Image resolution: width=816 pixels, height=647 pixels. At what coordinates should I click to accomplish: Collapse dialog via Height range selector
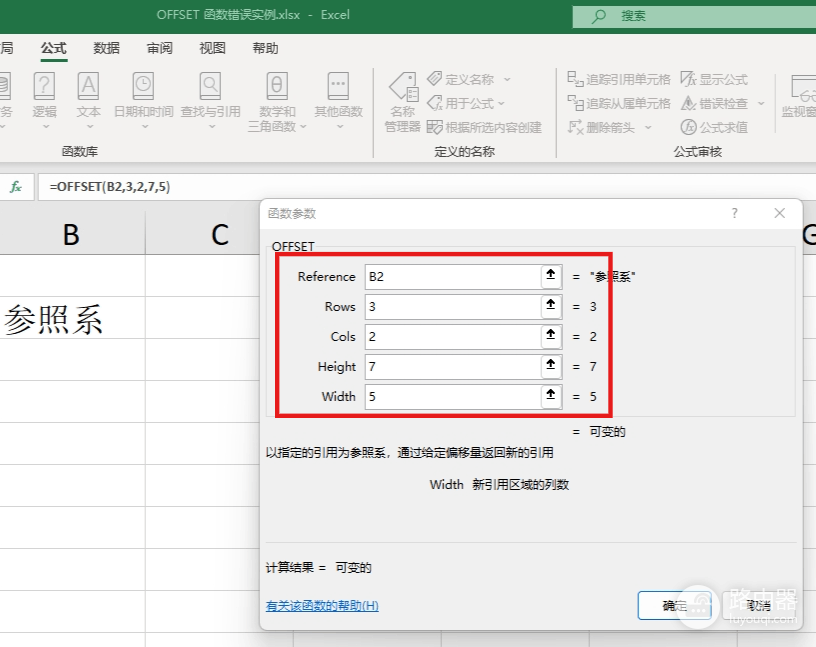click(551, 365)
